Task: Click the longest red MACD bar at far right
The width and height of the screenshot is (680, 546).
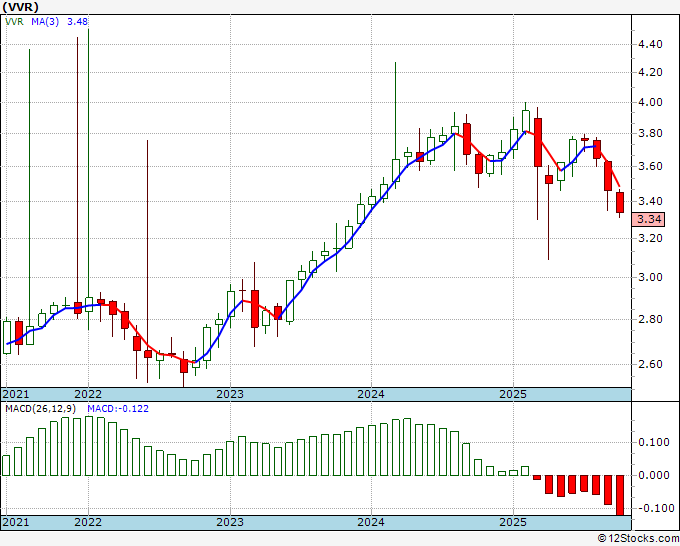Action: 620,495
